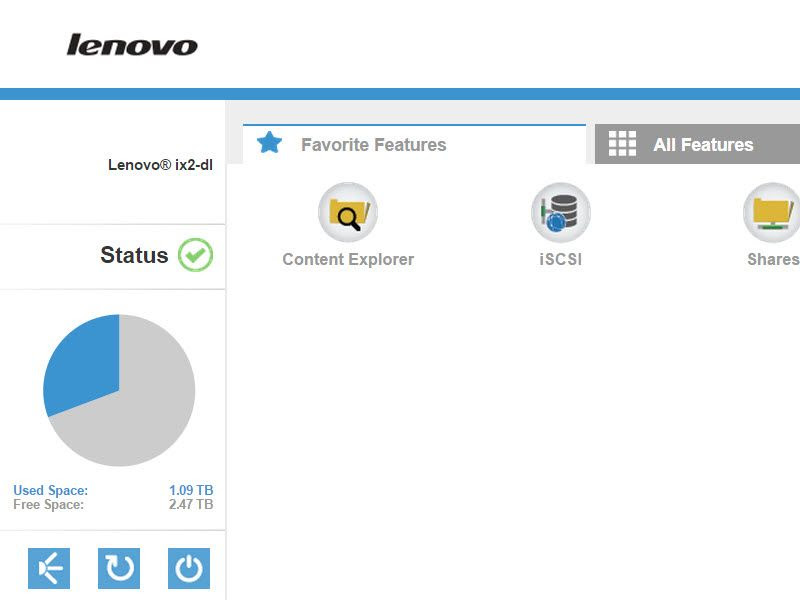Viewport: 800px width, 600px height.
Task: Click the Content Explorer label
Action: [x=348, y=259]
